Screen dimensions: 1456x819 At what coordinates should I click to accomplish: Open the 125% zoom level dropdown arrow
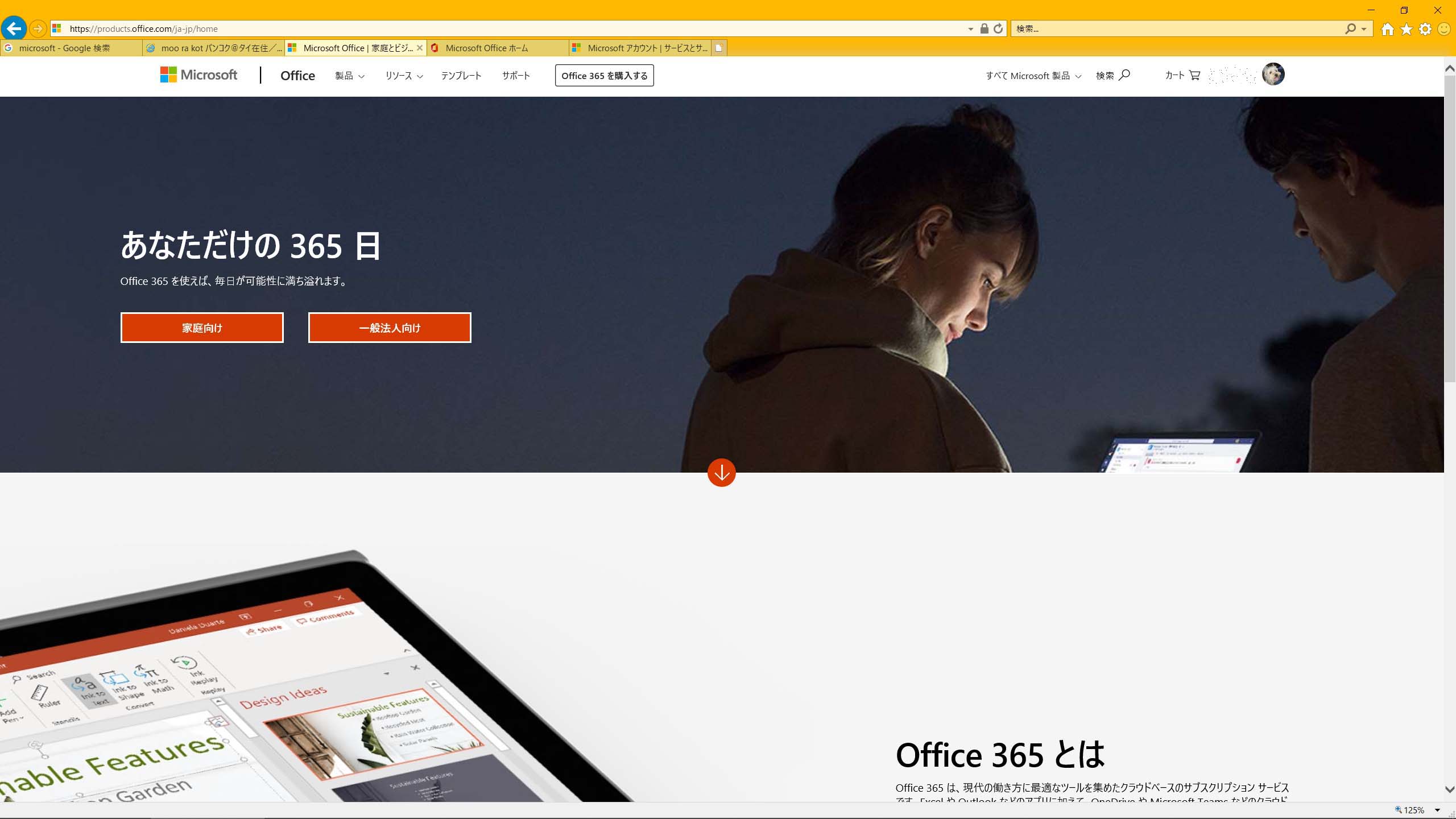(x=1437, y=810)
